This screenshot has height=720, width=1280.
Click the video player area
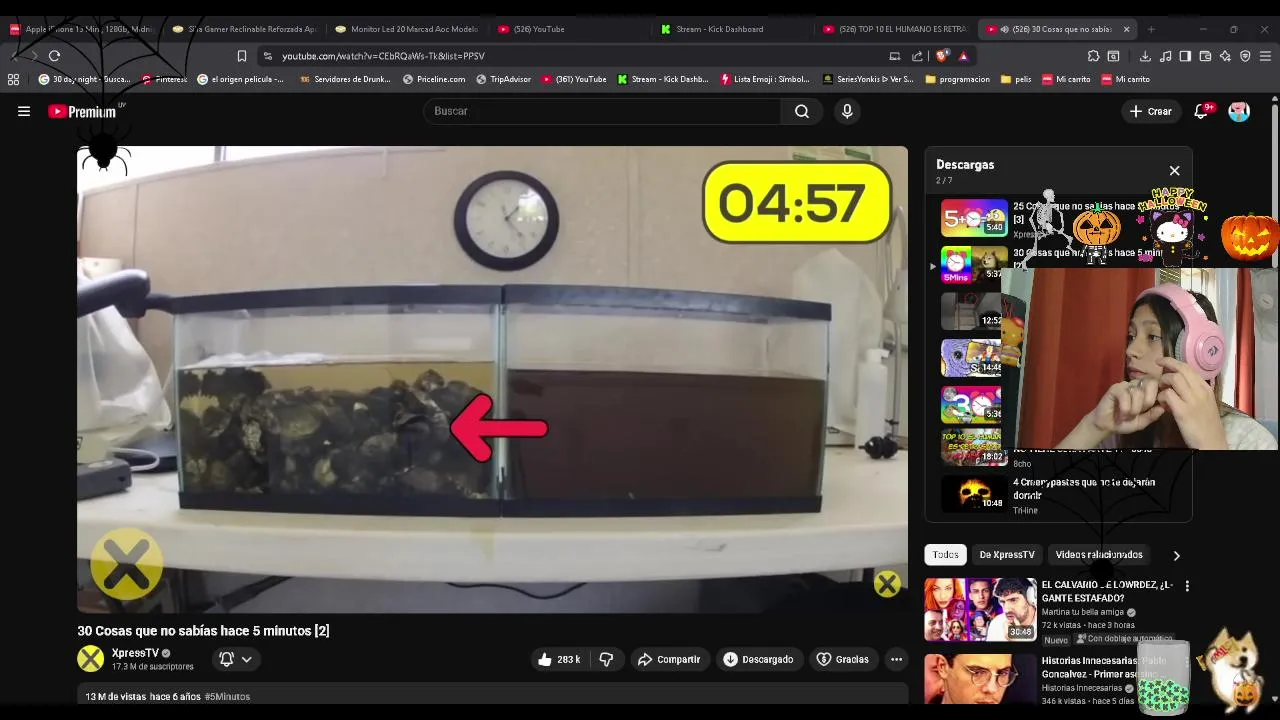(492, 379)
